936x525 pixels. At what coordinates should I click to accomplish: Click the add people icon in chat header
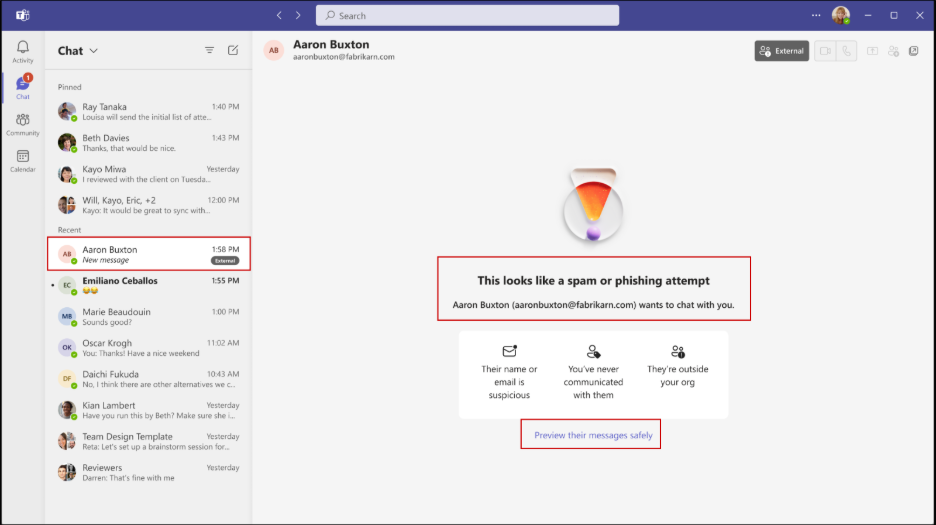pyautogui.click(x=893, y=51)
